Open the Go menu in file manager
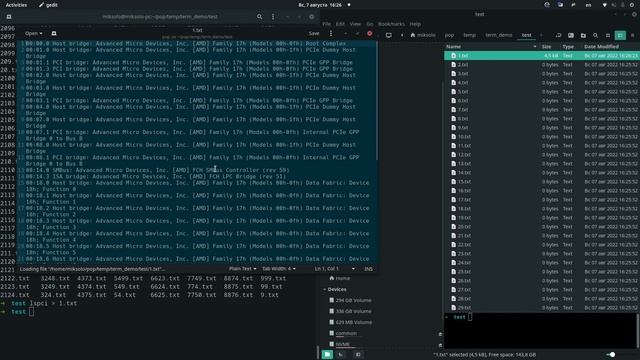 [x=369, y=24]
